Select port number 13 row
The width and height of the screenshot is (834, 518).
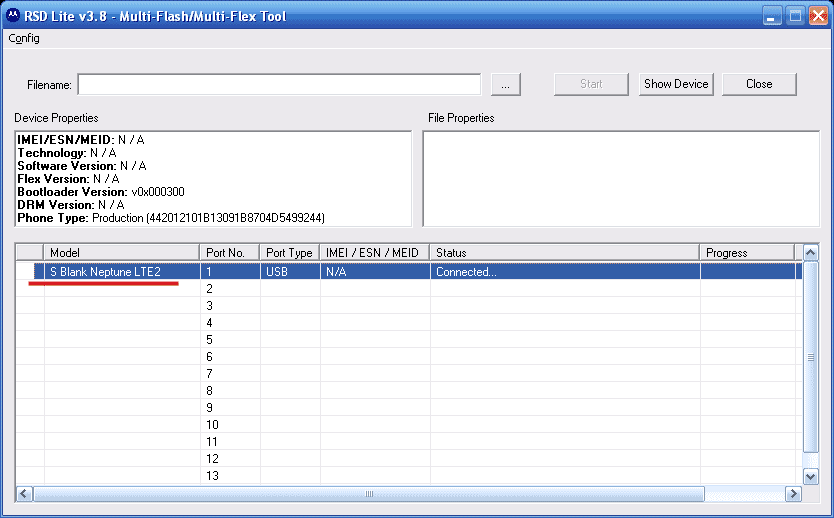coord(408,476)
